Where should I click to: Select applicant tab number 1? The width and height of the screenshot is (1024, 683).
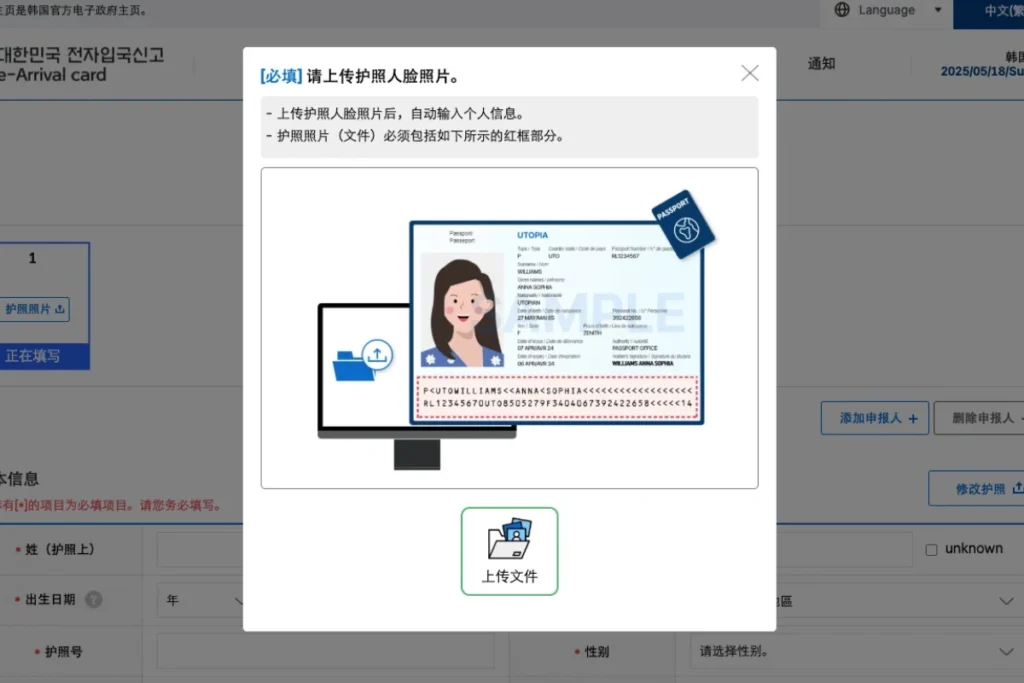pos(33,257)
